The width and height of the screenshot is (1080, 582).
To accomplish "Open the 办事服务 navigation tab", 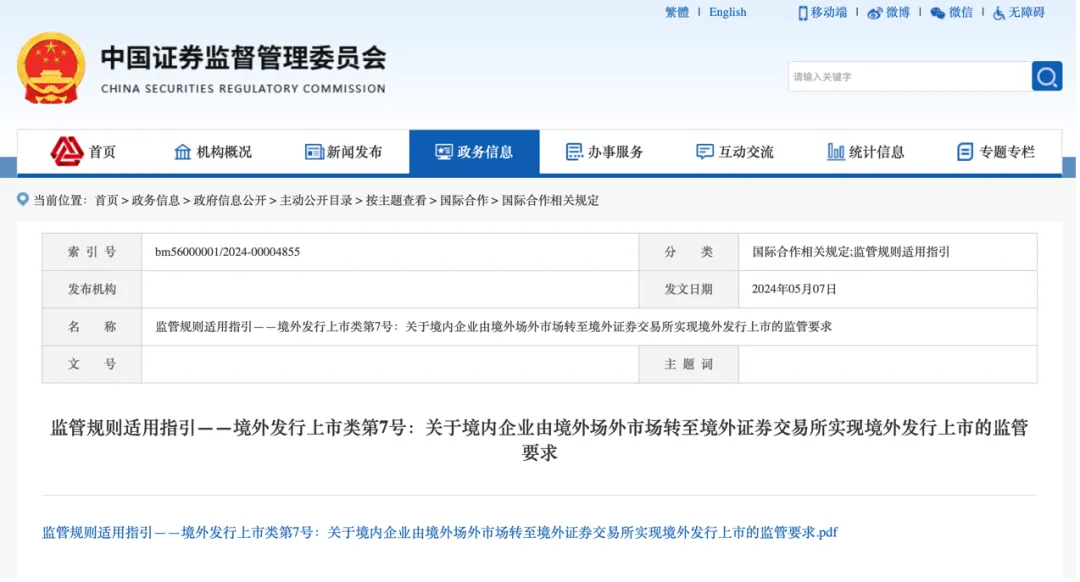I will [x=606, y=152].
